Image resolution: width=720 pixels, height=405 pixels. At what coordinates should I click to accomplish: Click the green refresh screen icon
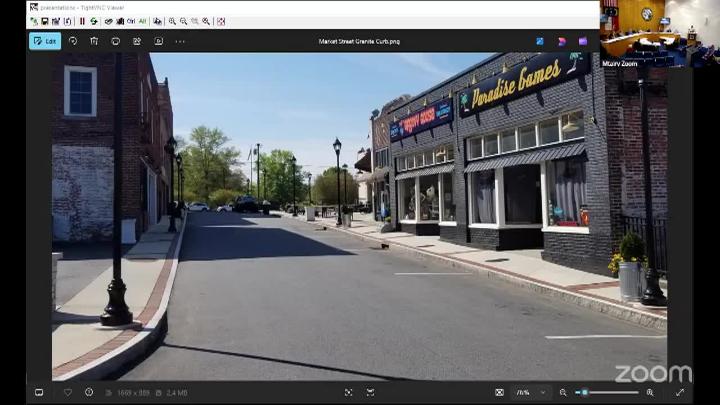coord(94,22)
